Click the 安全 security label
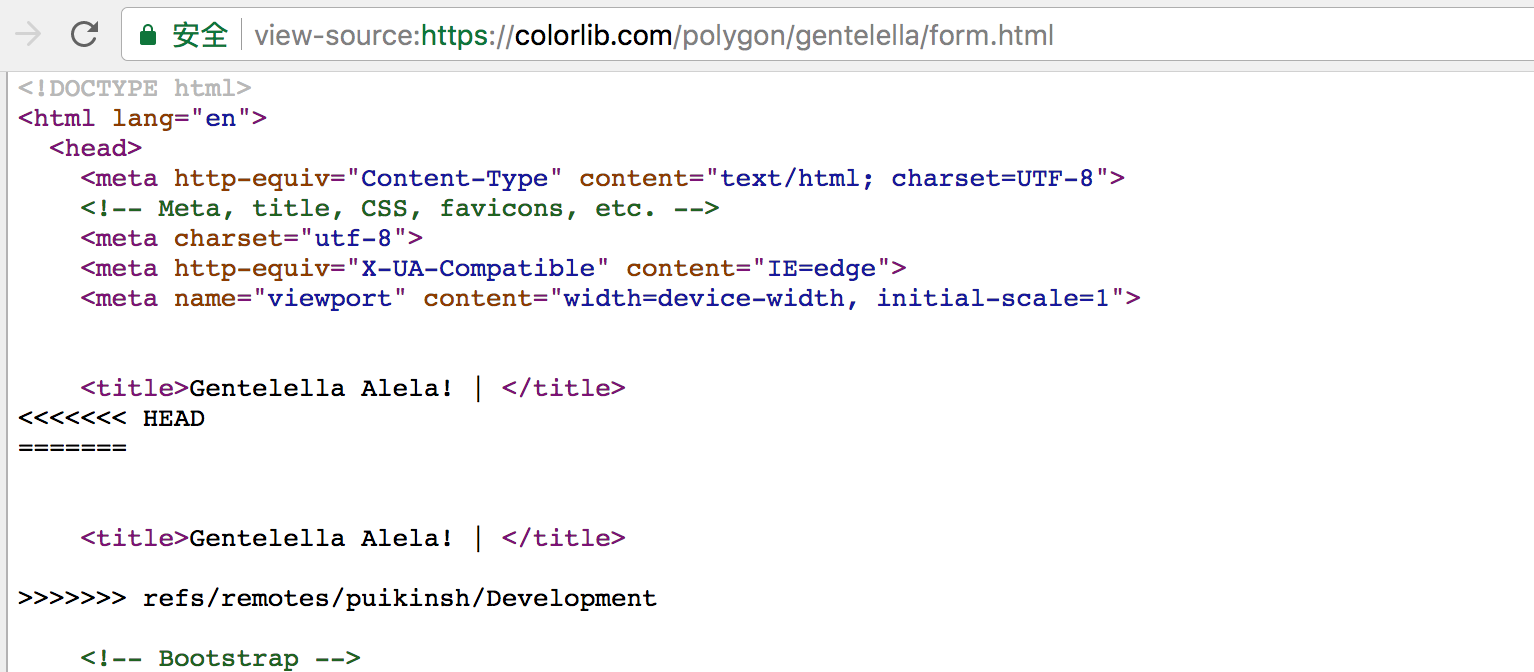Viewport: 1534px width, 672px height. [x=199, y=35]
